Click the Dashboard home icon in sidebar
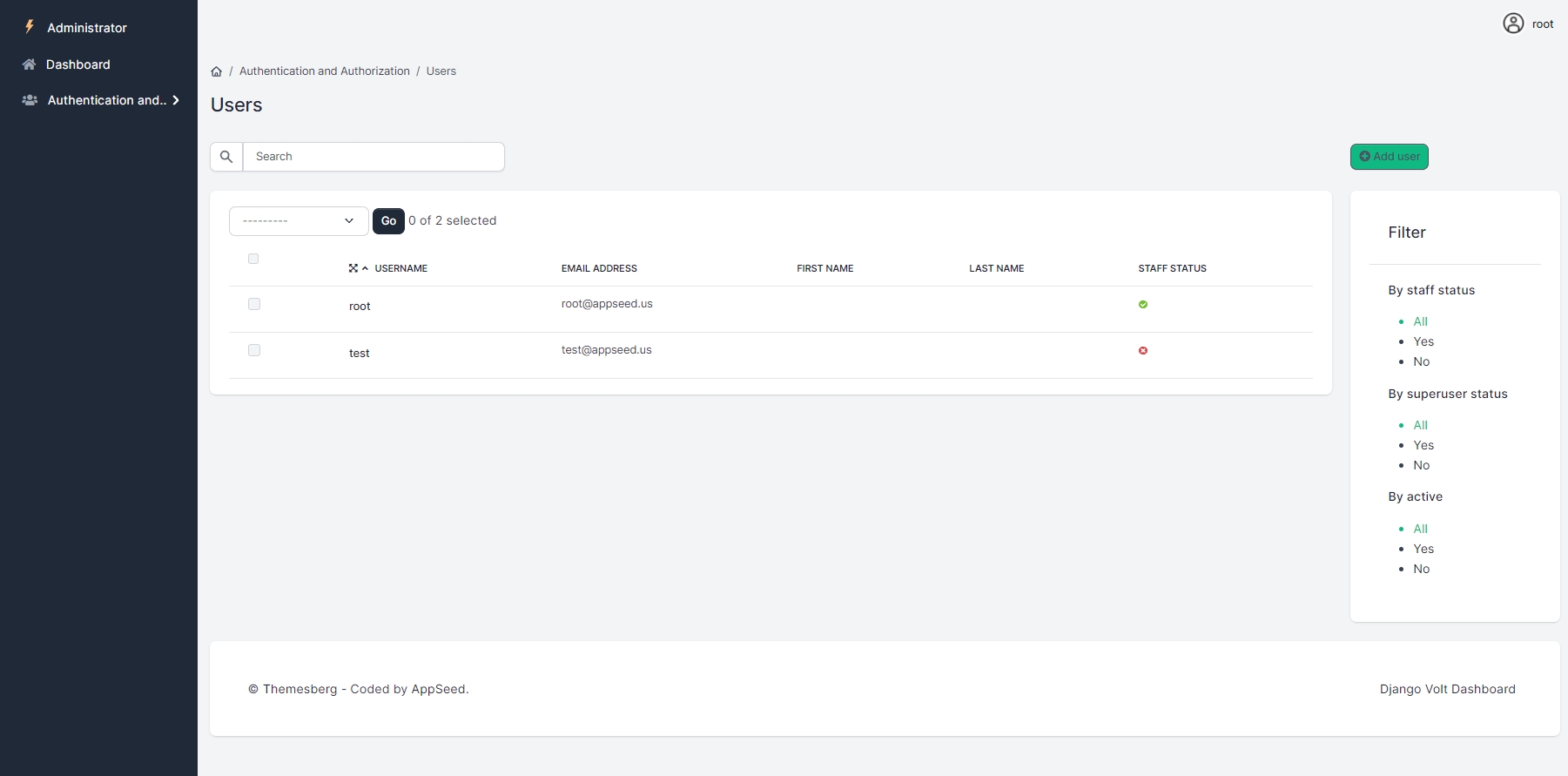 [x=30, y=64]
